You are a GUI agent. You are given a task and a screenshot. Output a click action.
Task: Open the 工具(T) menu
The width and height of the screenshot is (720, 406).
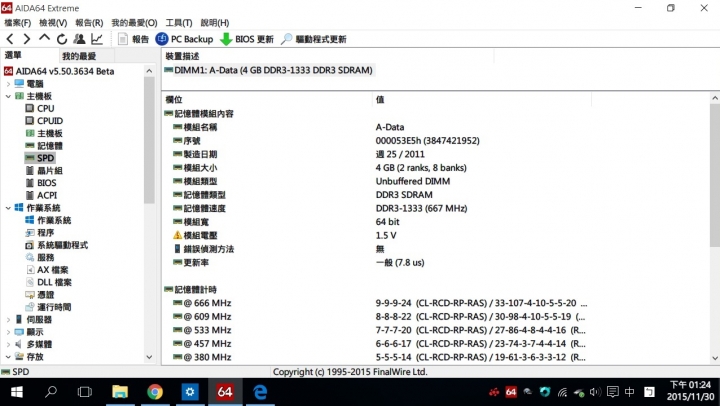click(179, 23)
